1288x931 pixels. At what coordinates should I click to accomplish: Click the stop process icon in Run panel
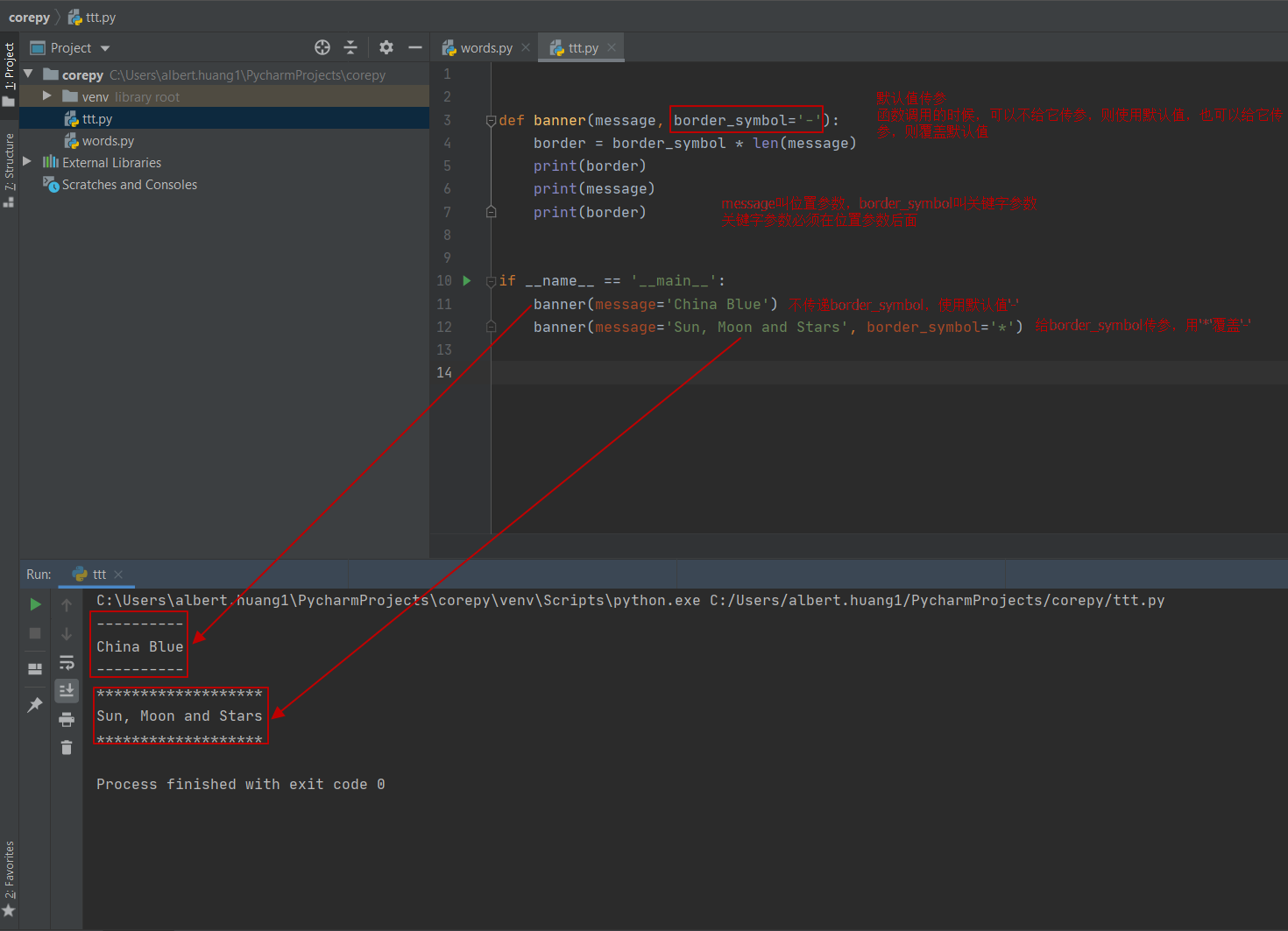[x=35, y=633]
